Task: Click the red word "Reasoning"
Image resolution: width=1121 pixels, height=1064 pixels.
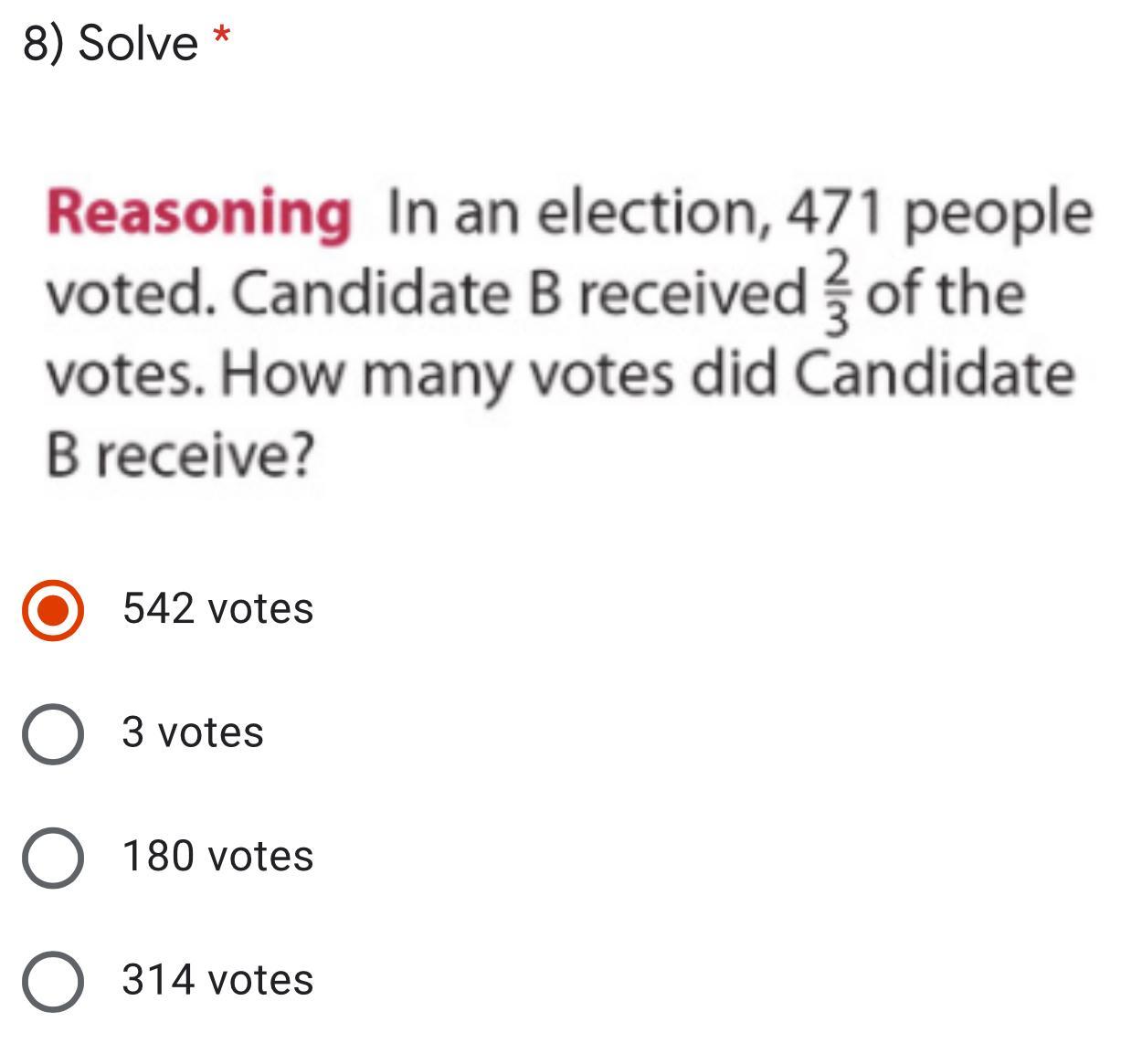Action: pos(199,212)
